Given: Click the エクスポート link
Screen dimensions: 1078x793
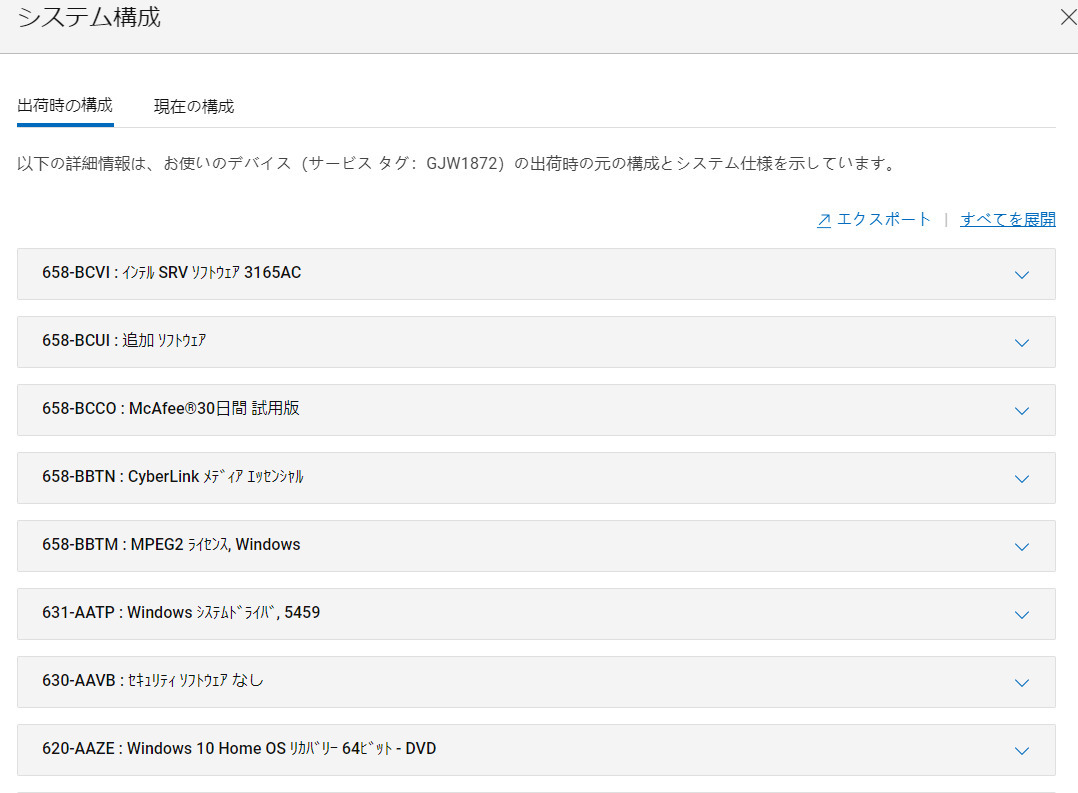Looking at the screenshot, I should [883, 219].
